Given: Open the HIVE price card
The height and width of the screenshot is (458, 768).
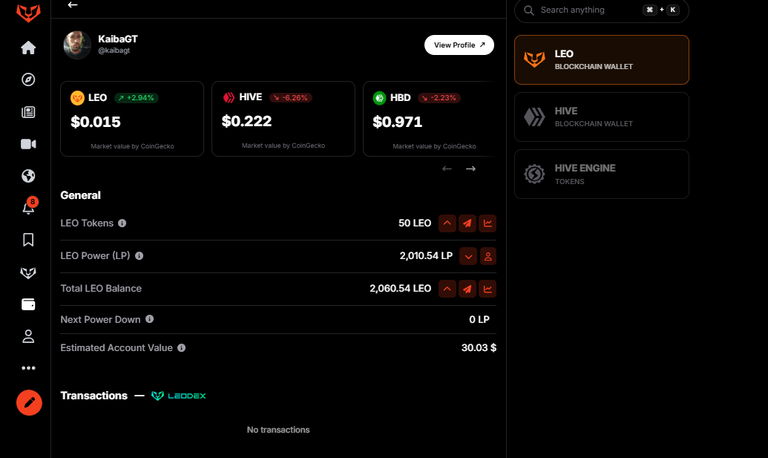Looking at the screenshot, I should coord(283,119).
